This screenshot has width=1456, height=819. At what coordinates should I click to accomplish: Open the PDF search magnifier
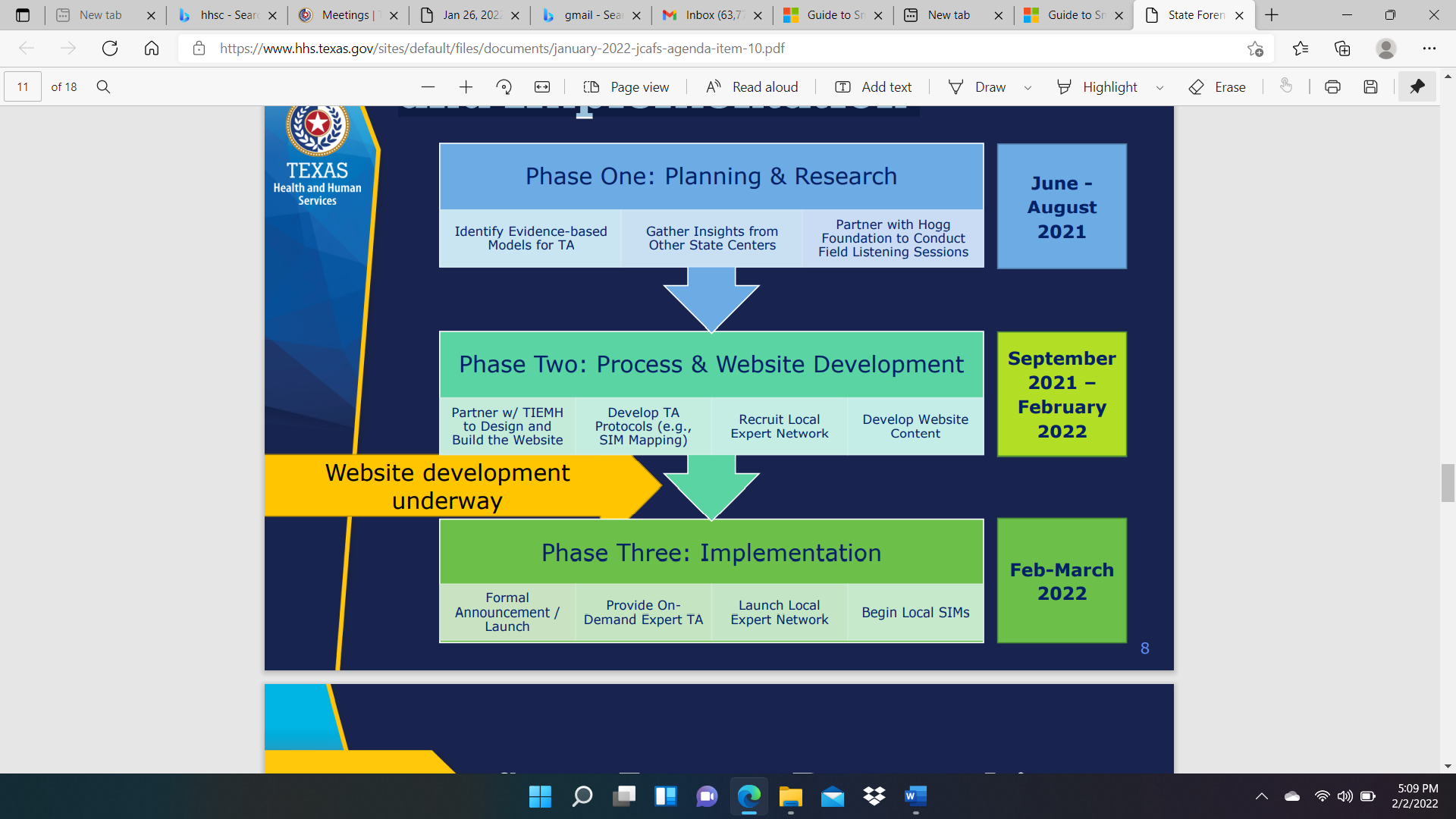pos(104,87)
